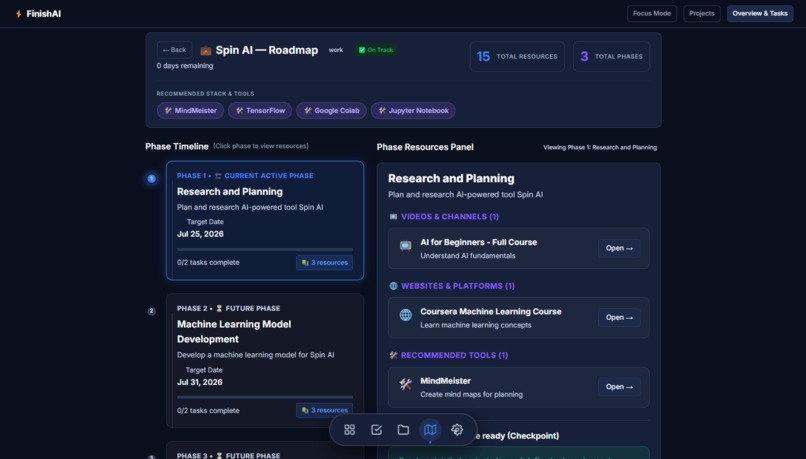Click the FinishAI brand name

[44, 14]
